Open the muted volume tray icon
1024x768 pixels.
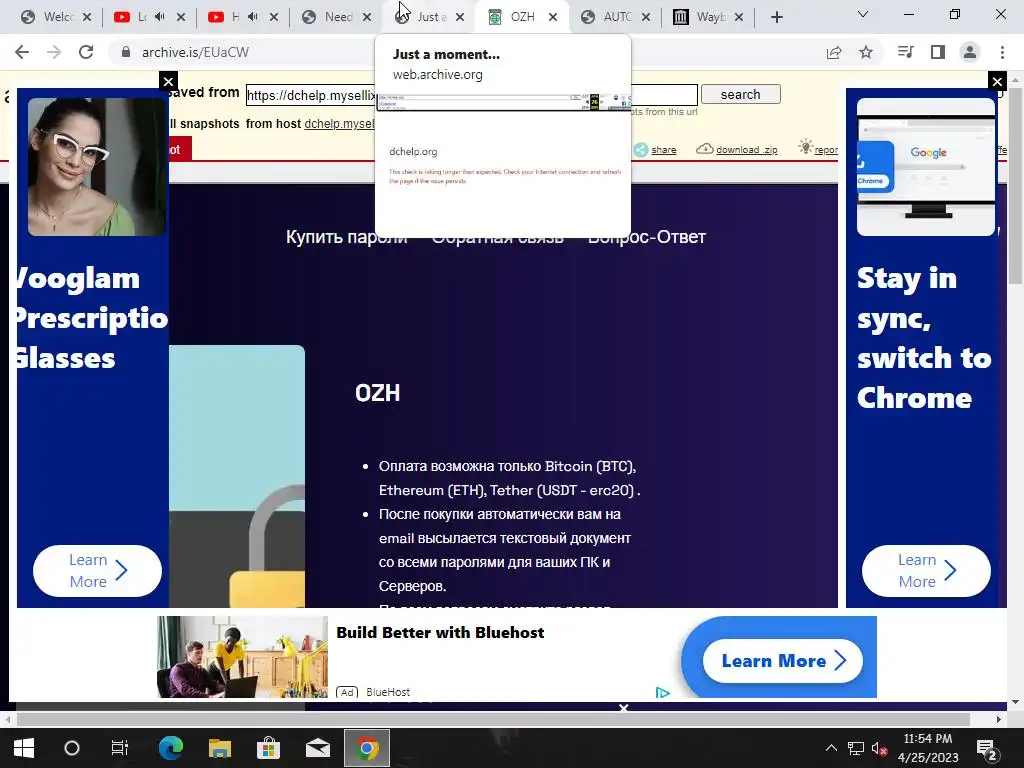[879, 749]
